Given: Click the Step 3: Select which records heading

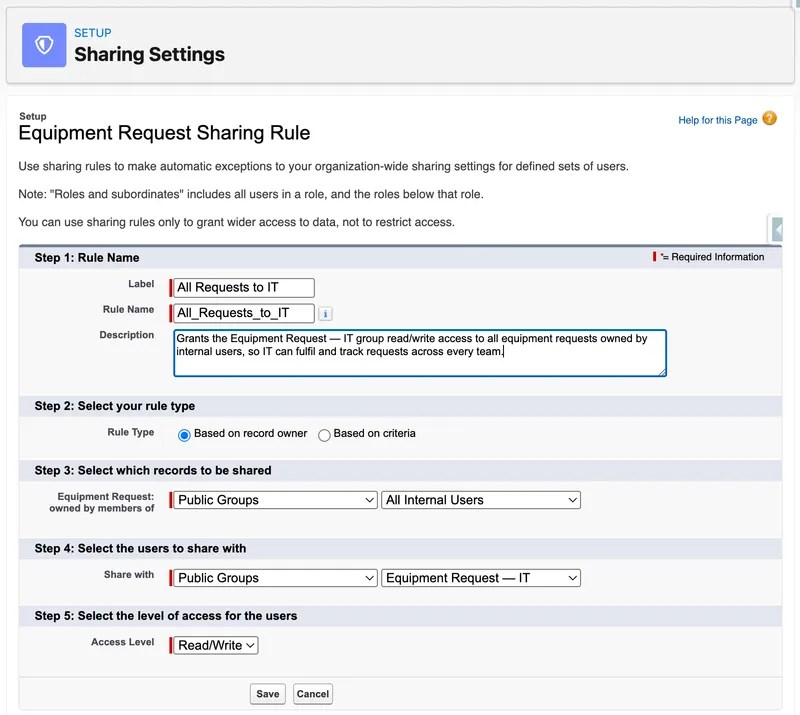Looking at the screenshot, I should 153,471.
